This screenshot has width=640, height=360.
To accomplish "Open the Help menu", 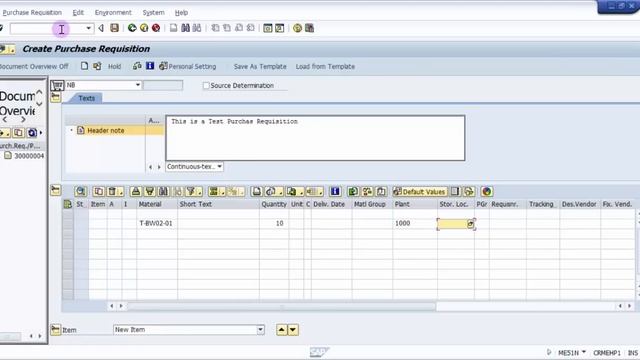I will tap(181, 13).
